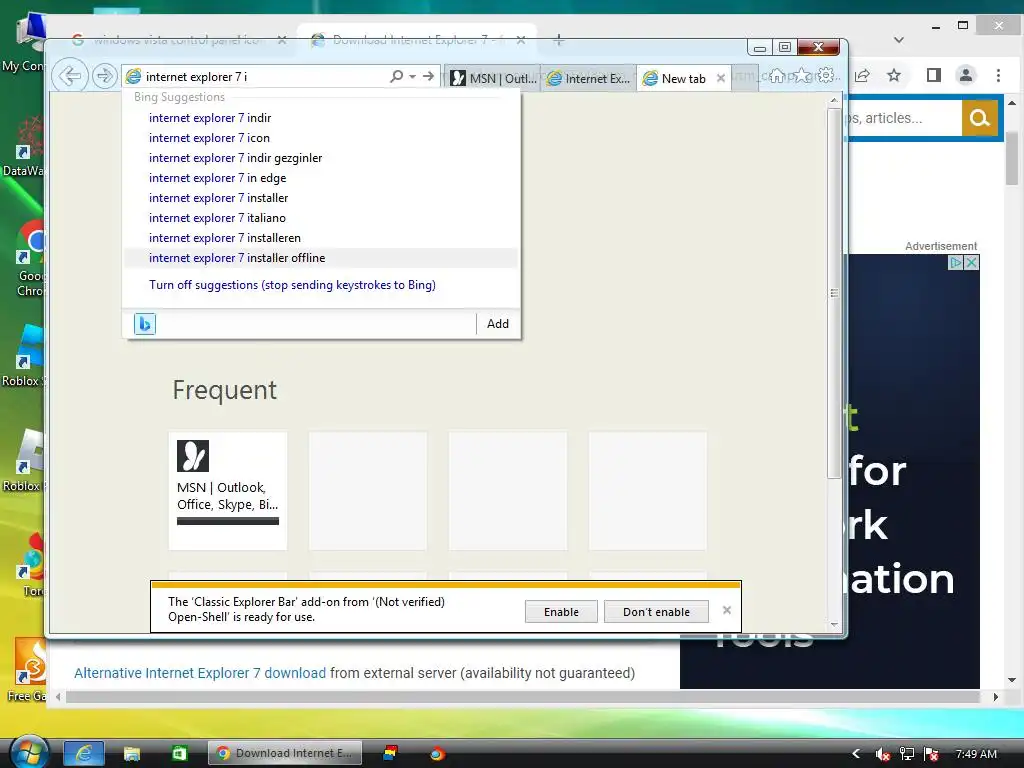
Task: Click Chrome vertical scrollbar thumb
Action: click(x=1012, y=158)
